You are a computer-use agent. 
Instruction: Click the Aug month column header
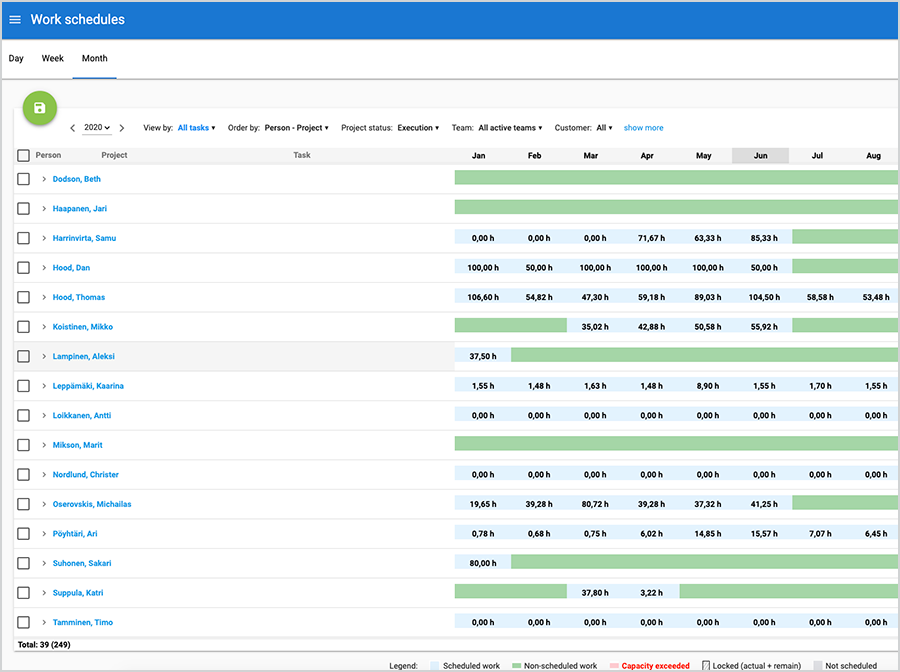(x=874, y=156)
